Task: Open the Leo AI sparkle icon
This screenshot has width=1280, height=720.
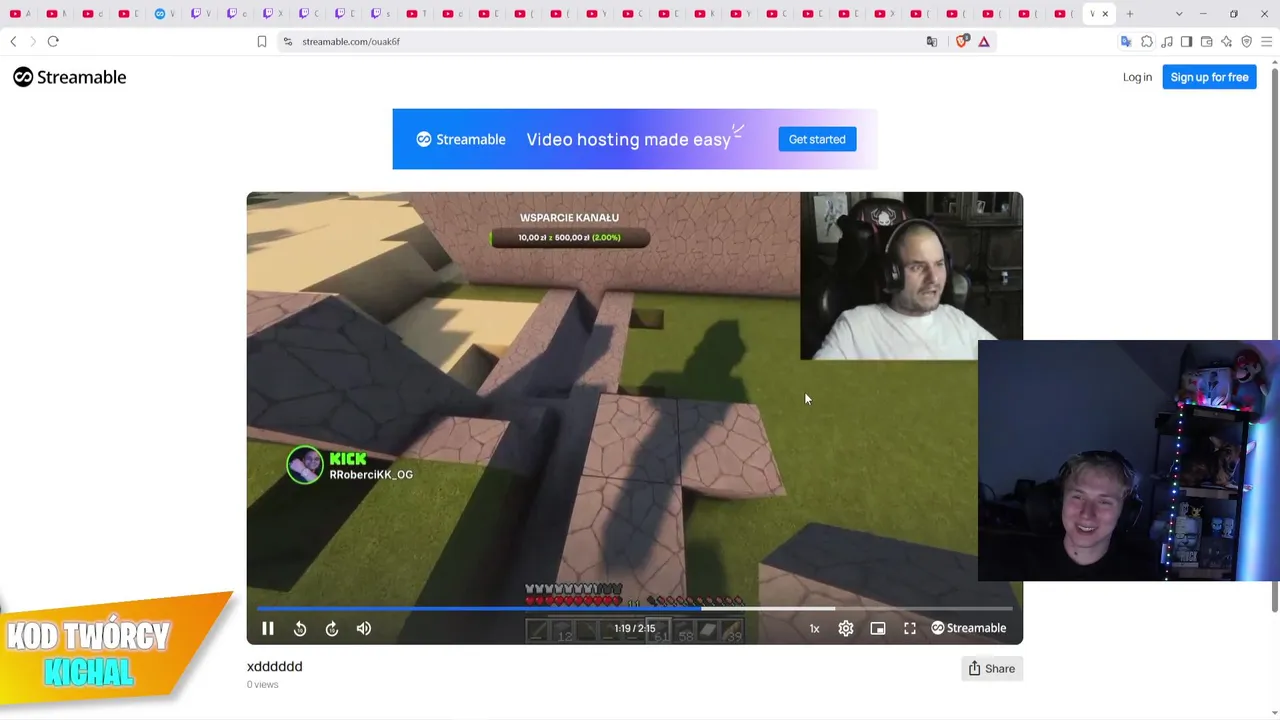Action: (x=1227, y=41)
